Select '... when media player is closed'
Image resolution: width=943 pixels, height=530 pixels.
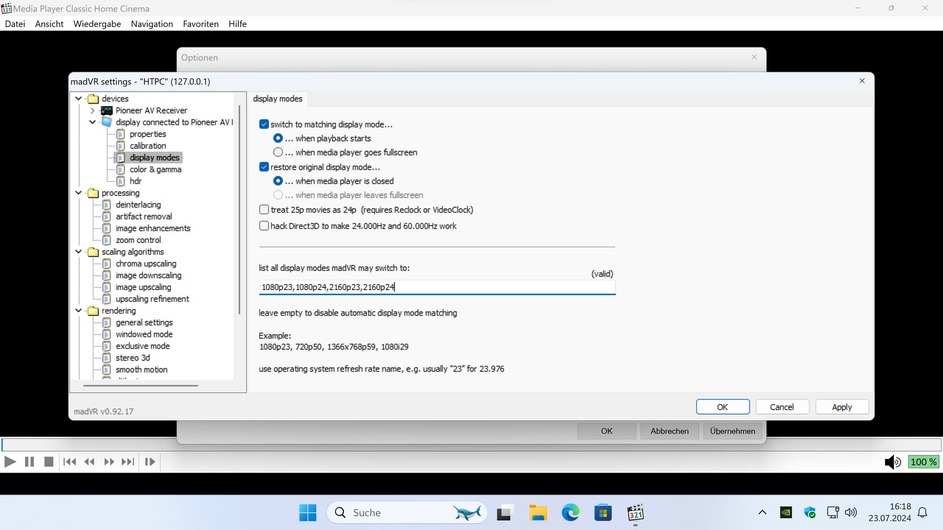[x=278, y=181]
